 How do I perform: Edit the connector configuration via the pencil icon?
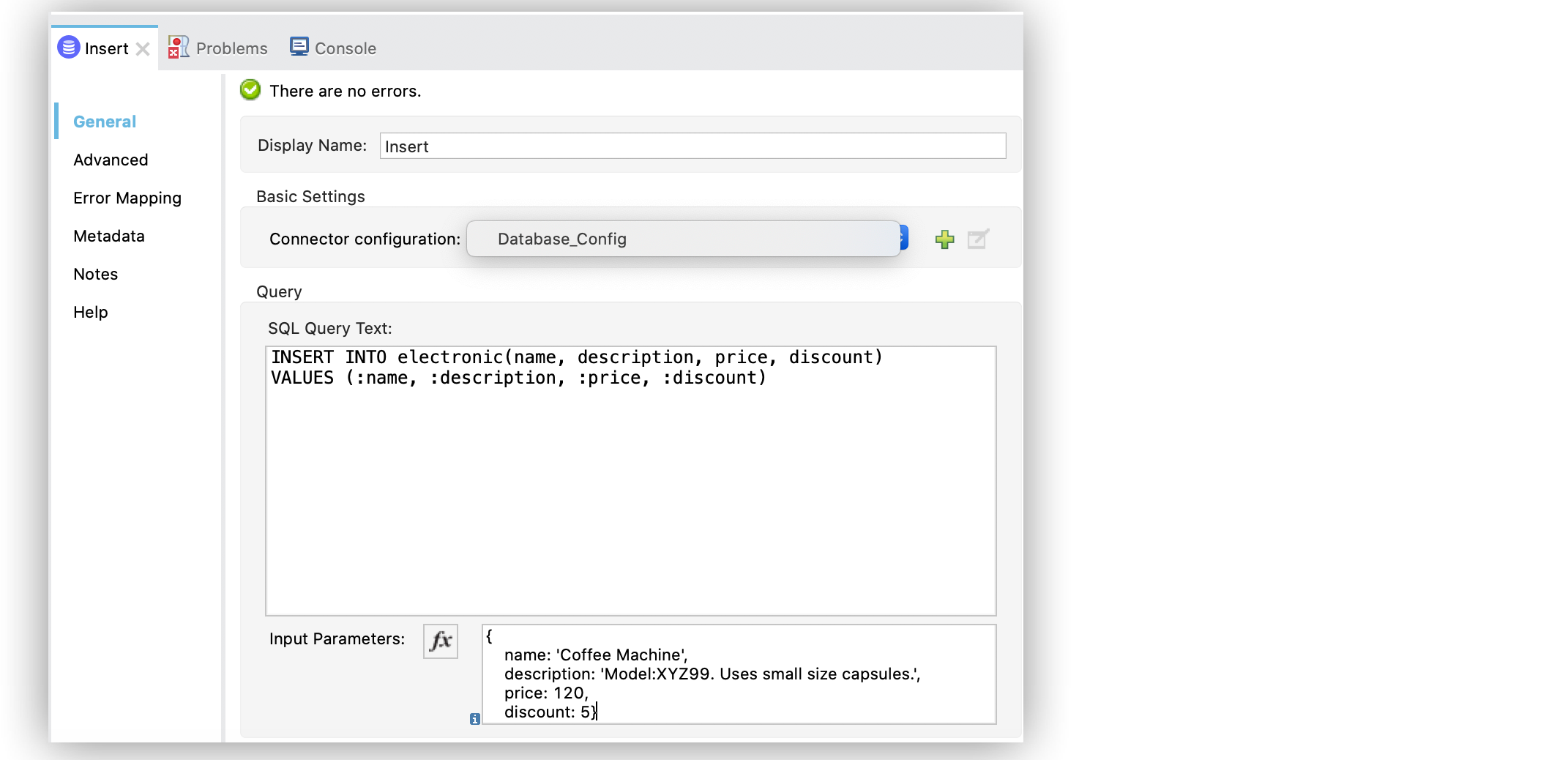tap(979, 239)
